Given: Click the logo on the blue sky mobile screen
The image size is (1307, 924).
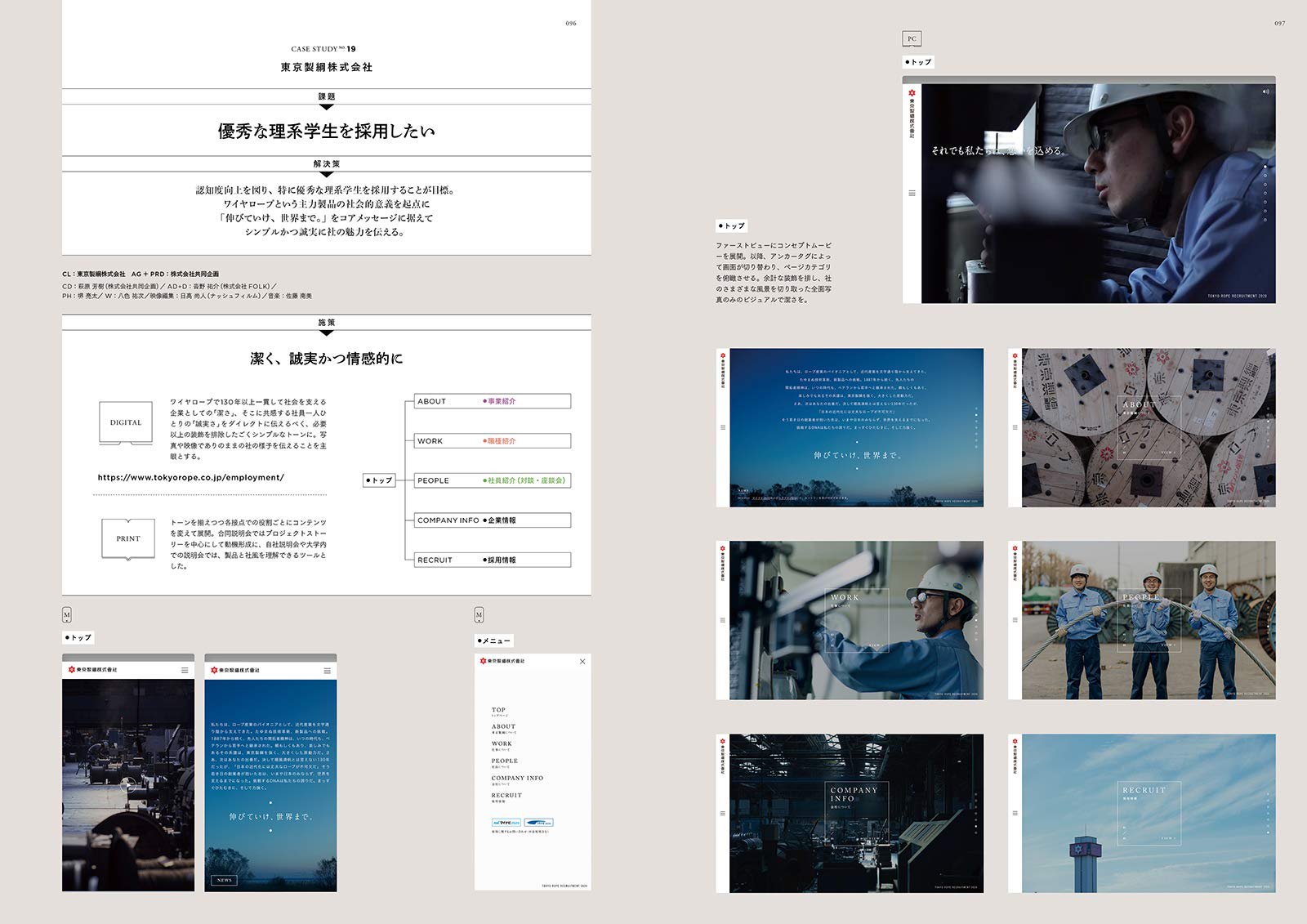Looking at the screenshot, I should click(235, 671).
